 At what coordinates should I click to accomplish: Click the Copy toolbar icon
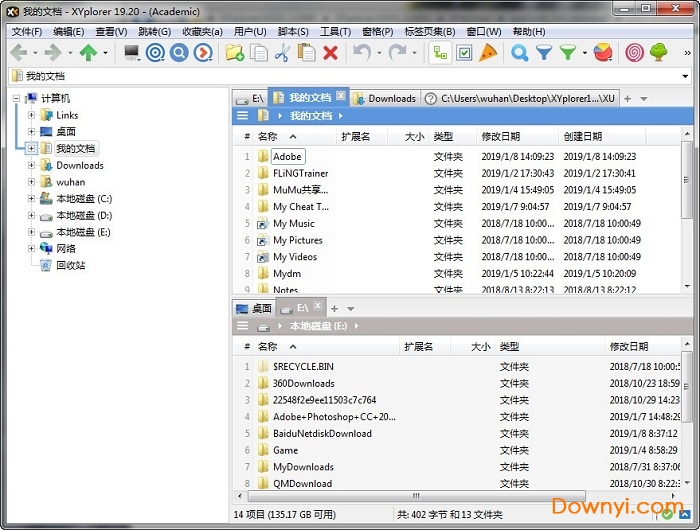click(x=258, y=53)
